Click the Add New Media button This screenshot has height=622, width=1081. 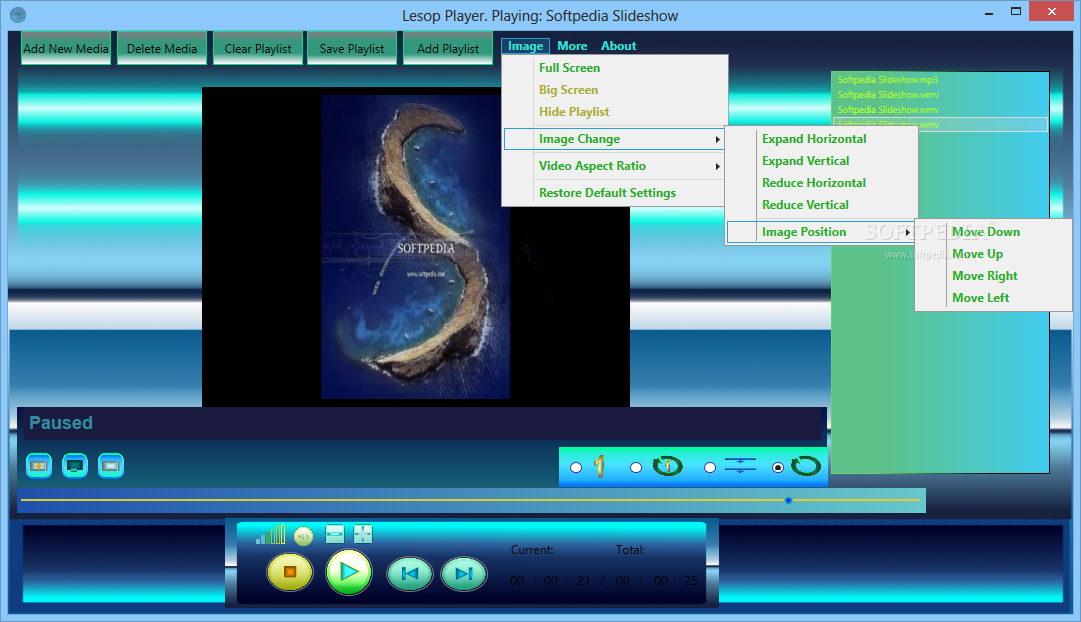[66, 49]
